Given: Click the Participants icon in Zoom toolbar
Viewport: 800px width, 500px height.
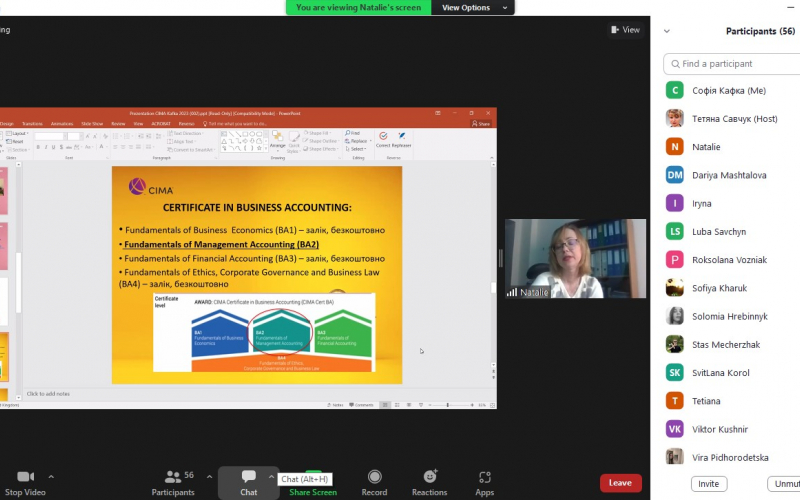Looking at the screenshot, I should pyautogui.click(x=172, y=477).
